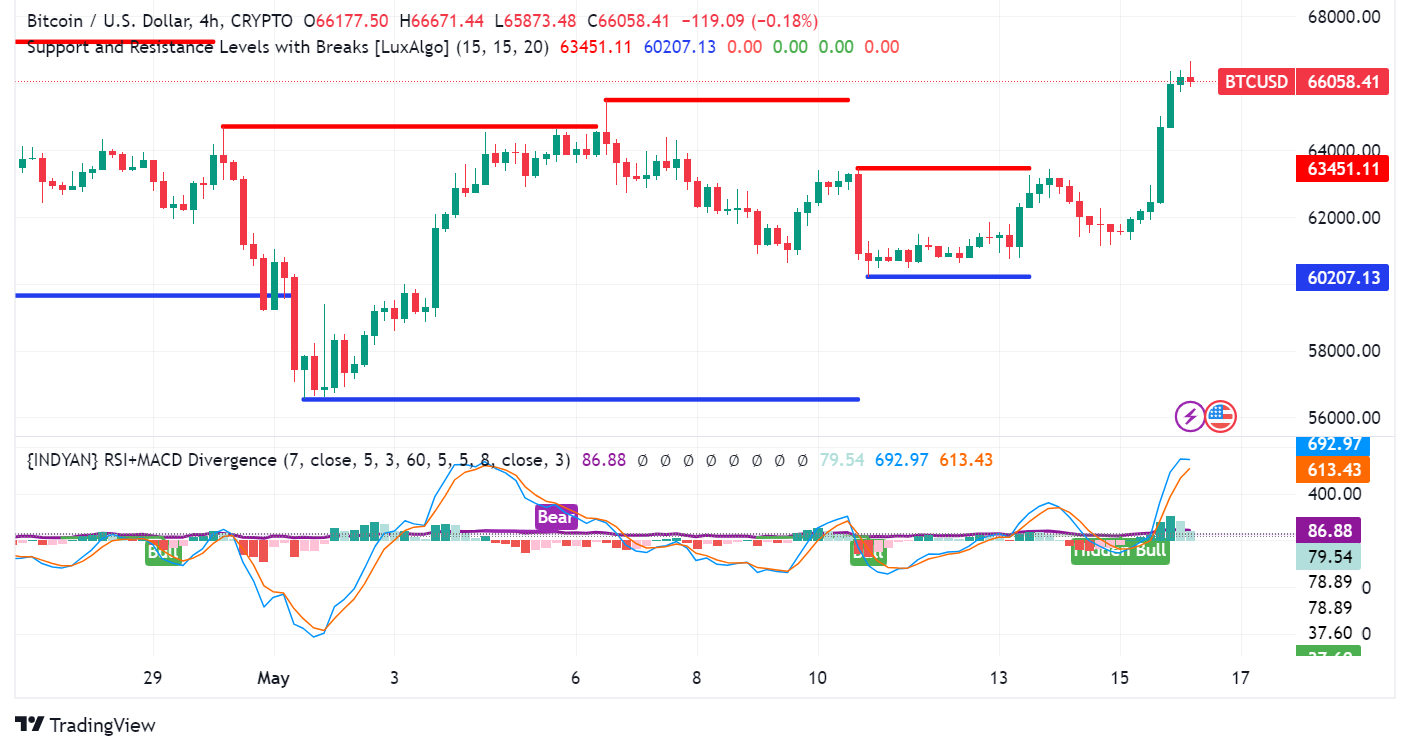Viewport: 1410px width, 751px height.
Task: Click the Bull marker near date 10
Action: pyautogui.click(x=868, y=551)
